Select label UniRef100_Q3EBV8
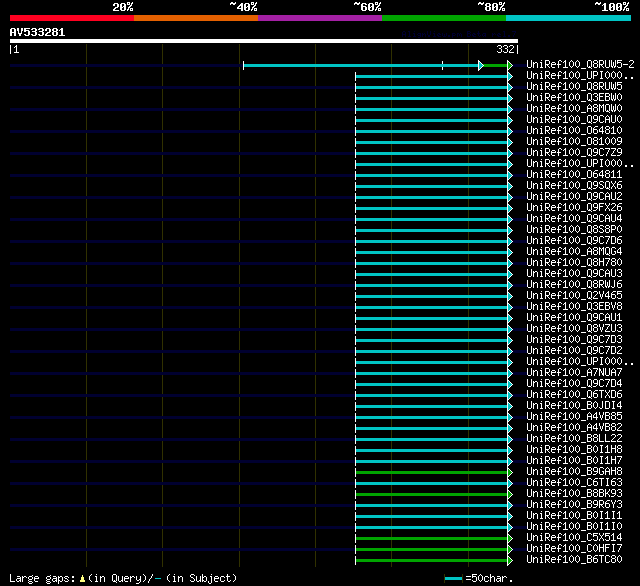Screen dimensions: 640x586 574,306
